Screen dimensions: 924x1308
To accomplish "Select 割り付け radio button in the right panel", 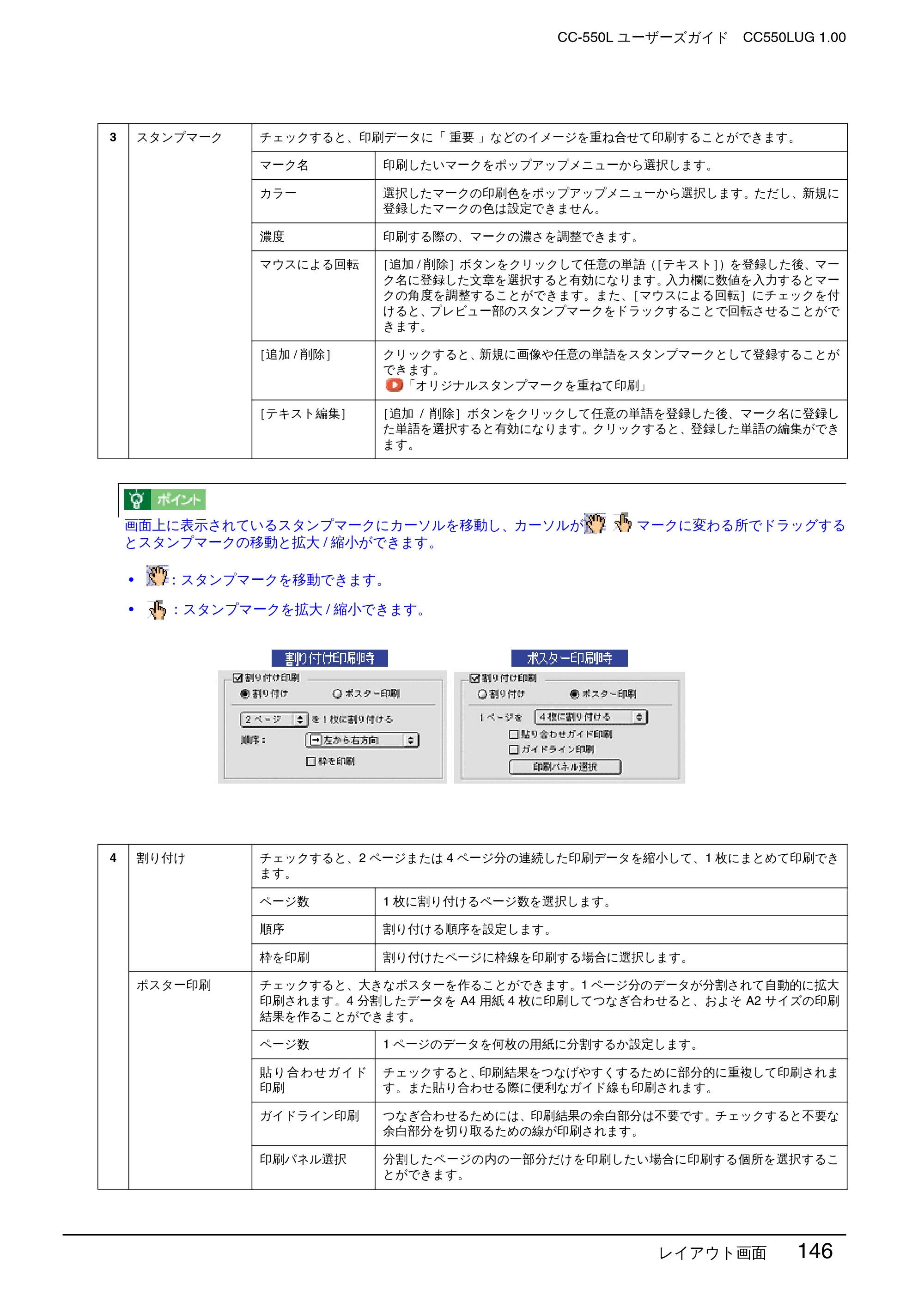I will coord(482,694).
